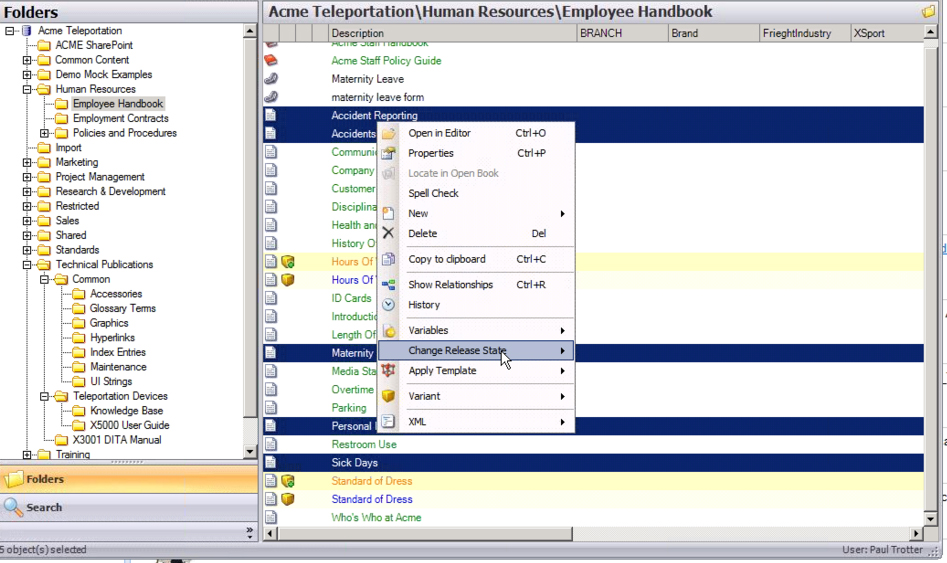
Task: Click the Copy to clipboard icon
Action: (x=389, y=259)
